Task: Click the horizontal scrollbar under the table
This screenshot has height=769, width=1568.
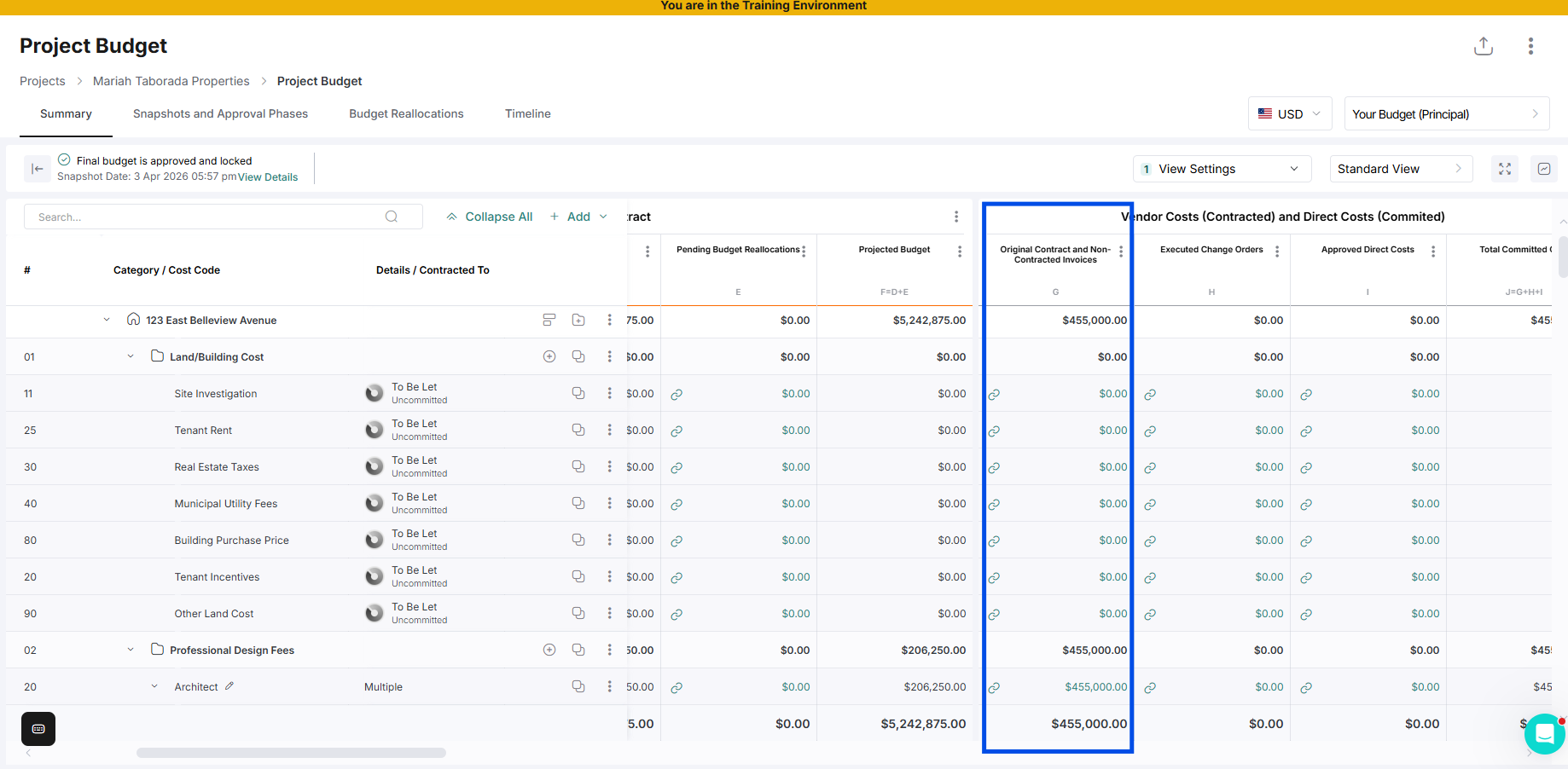Action: point(291,753)
